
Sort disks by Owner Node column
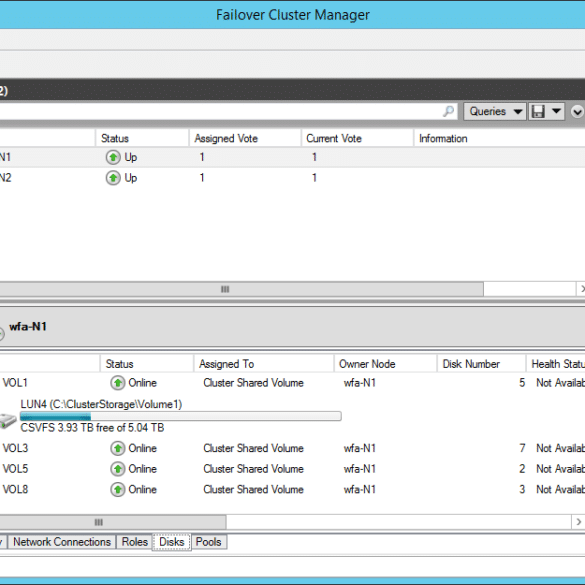point(385,364)
